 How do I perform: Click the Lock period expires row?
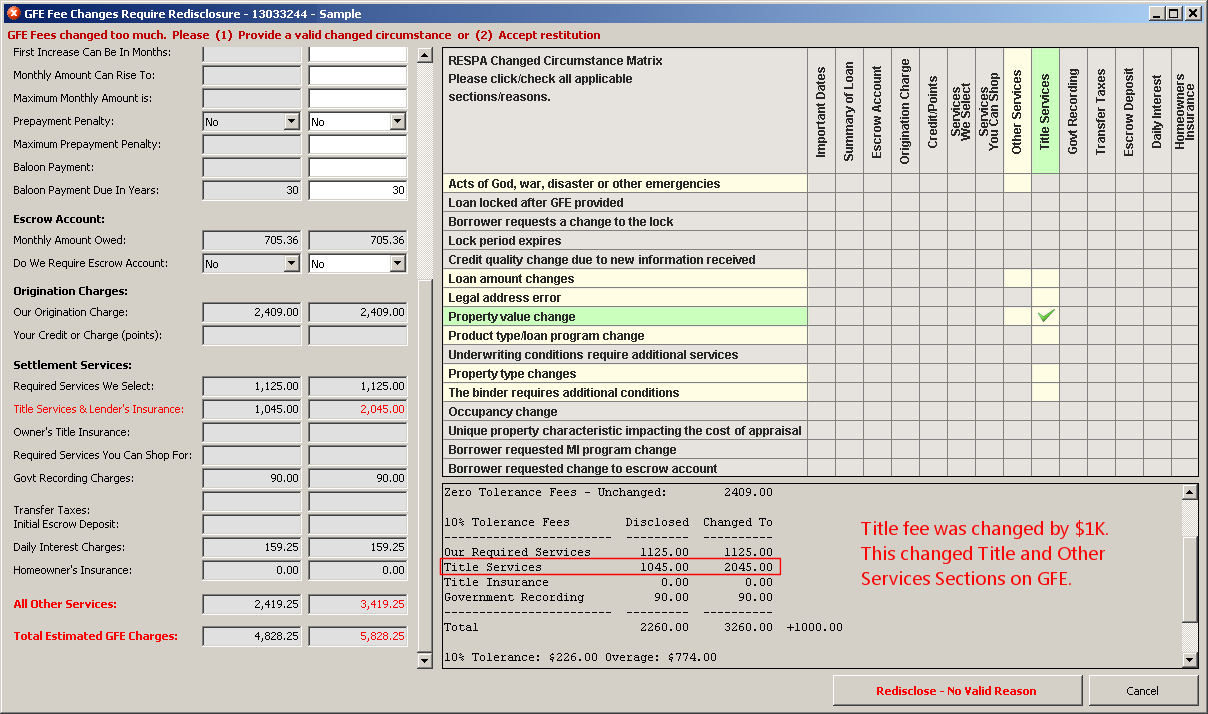click(625, 240)
